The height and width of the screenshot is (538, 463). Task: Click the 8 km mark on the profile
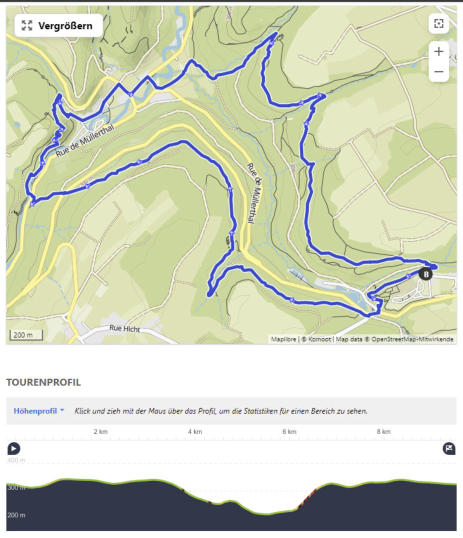click(x=384, y=431)
